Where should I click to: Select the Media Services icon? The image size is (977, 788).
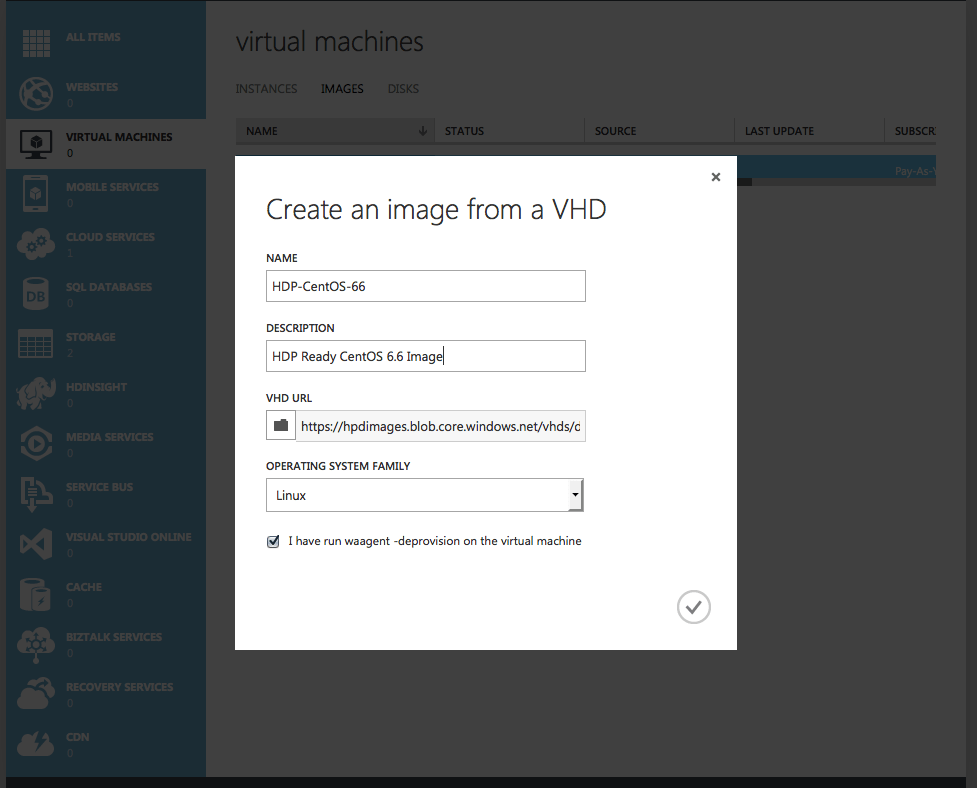click(x=35, y=443)
